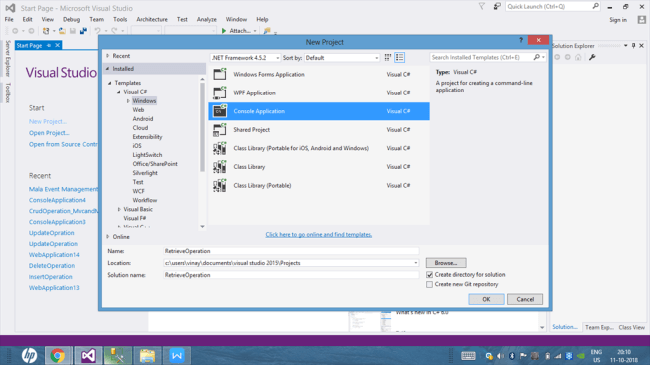Open File Explorer from the taskbar

[147, 355]
